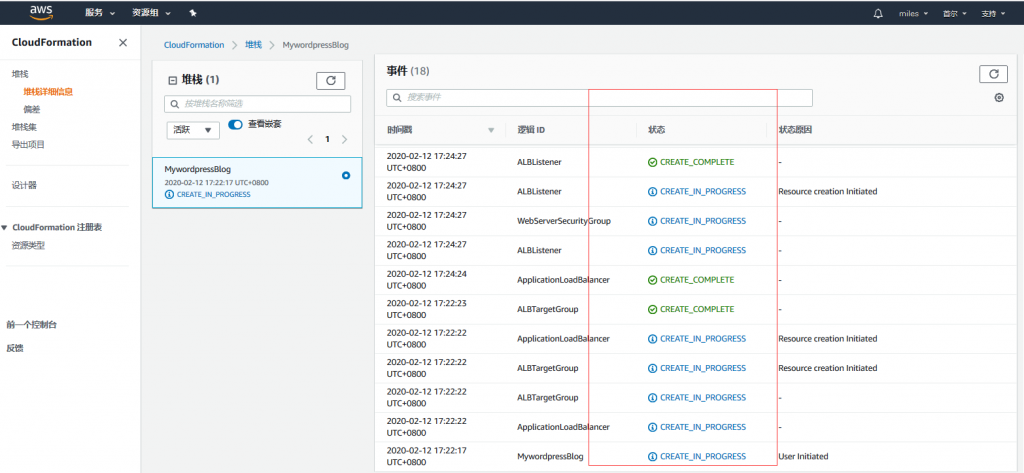Click the Status reason column header
Image resolution: width=1024 pixels, height=473 pixels.
[795, 130]
